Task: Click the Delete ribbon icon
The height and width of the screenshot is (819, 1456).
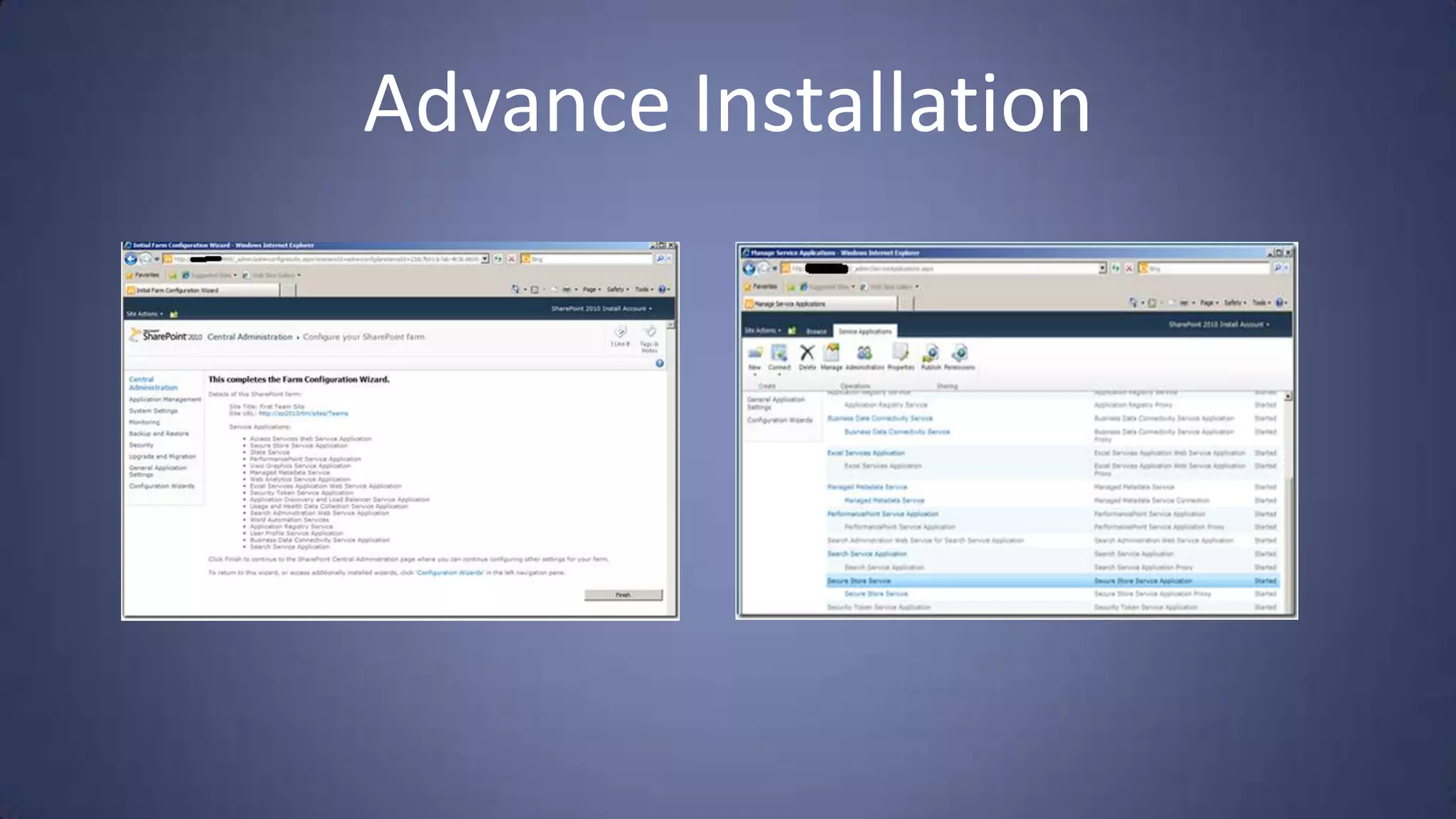Action: pyautogui.click(x=807, y=353)
